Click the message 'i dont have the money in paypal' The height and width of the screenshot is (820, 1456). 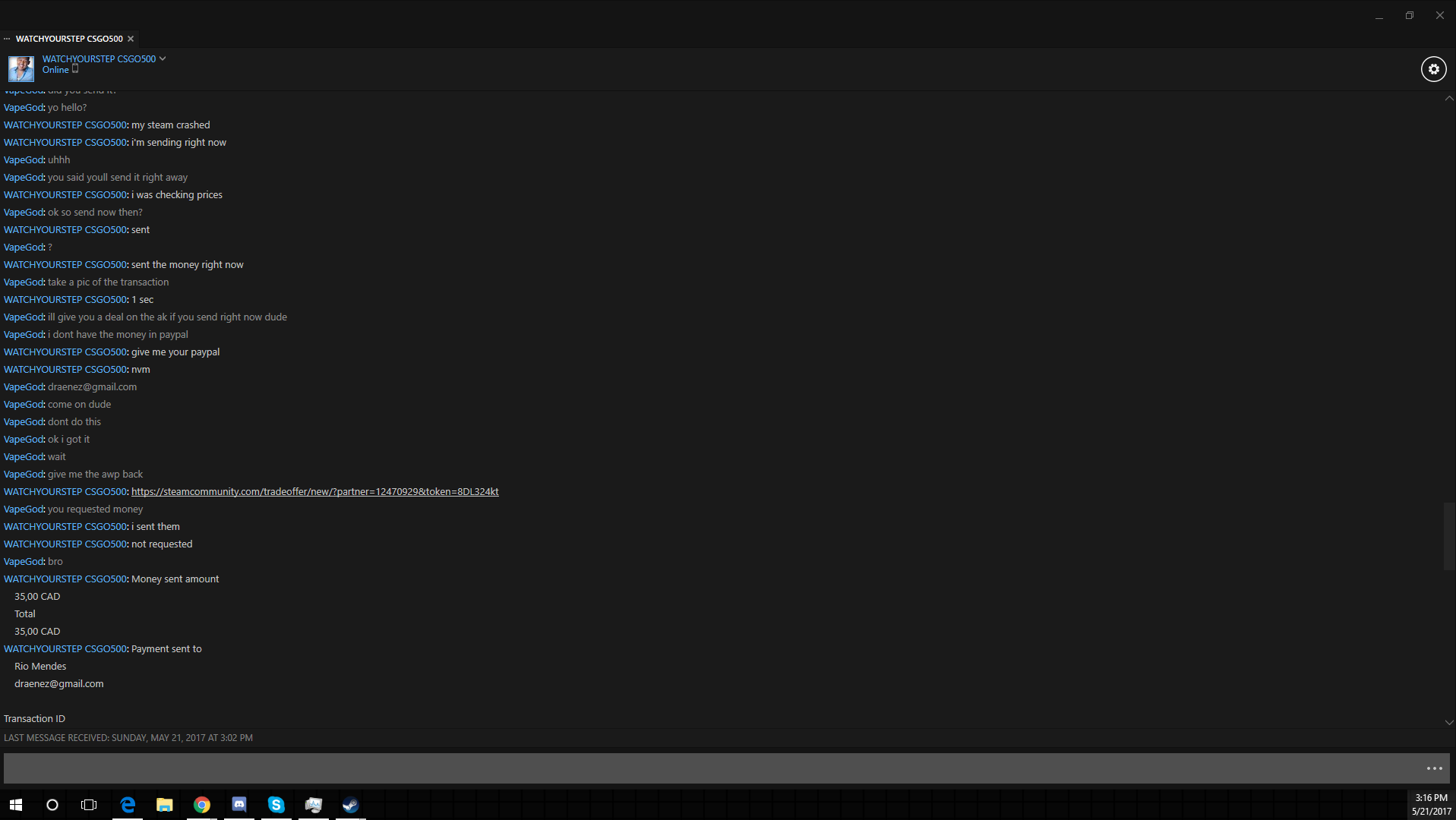(118, 335)
